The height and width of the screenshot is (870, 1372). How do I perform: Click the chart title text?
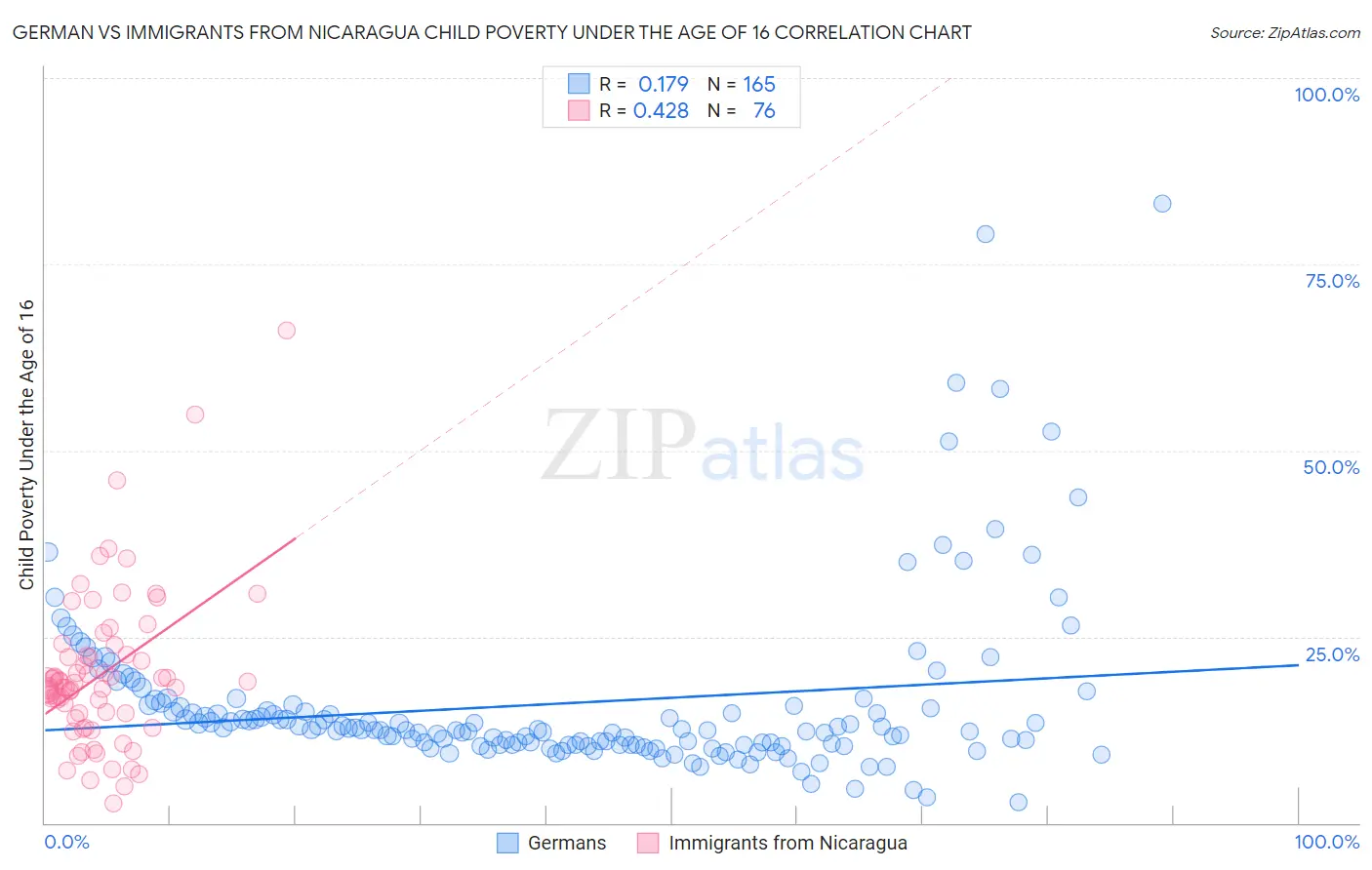(x=492, y=32)
